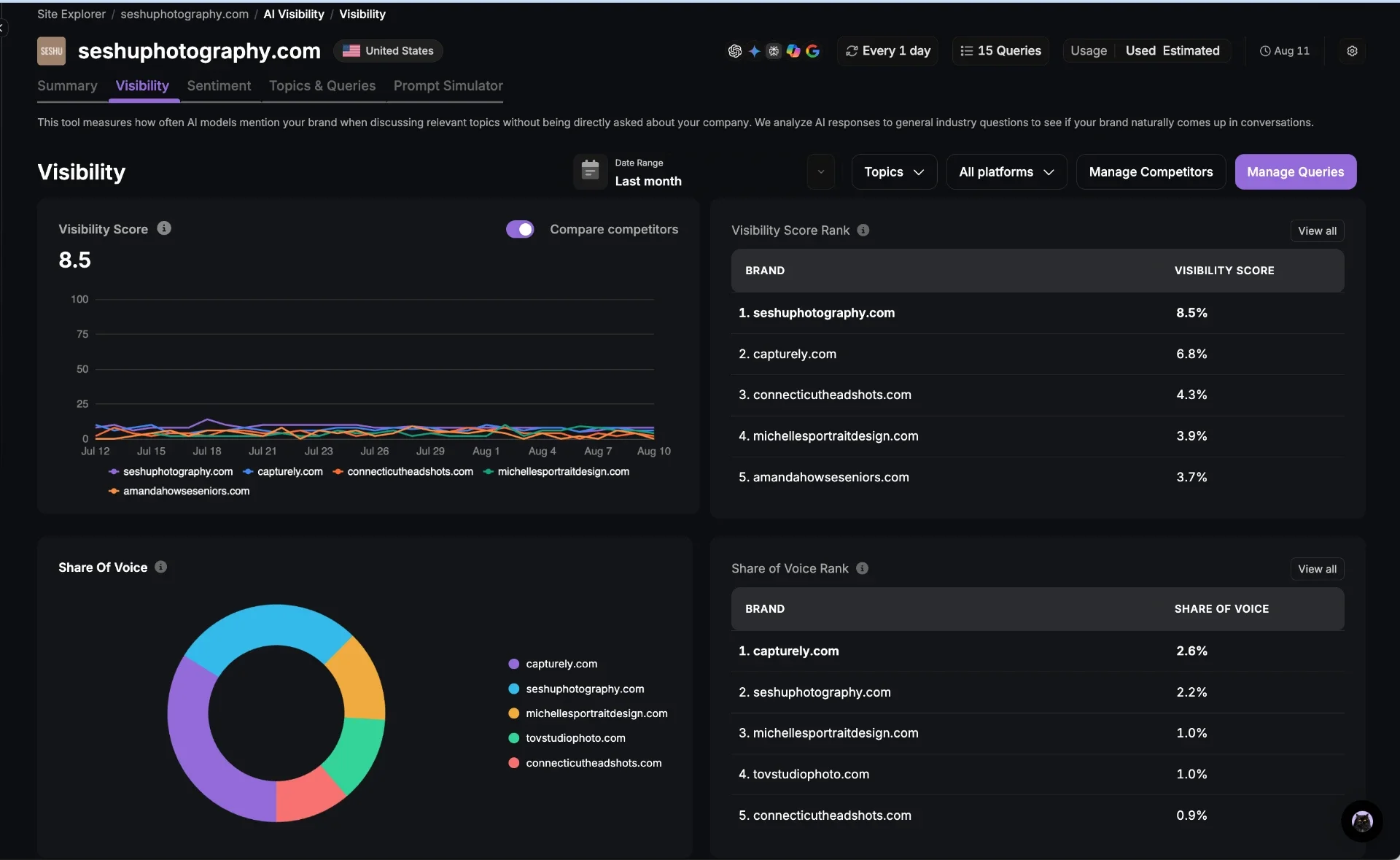View all in Share of Voice Rank
Viewport: 1400px width, 860px height.
pyautogui.click(x=1317, y=570)
